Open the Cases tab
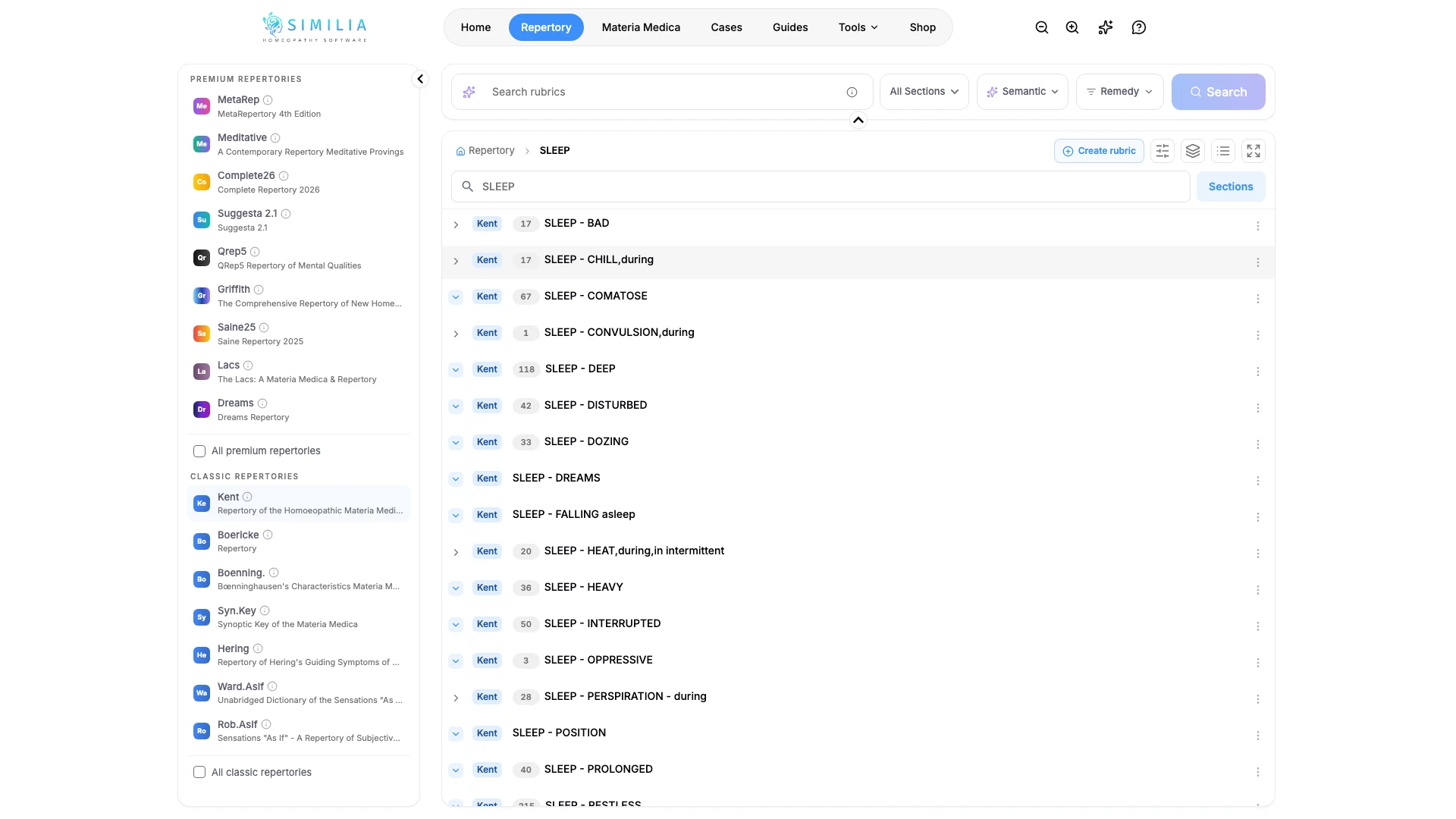This screenshot has height=819, width=1456. pyautogui.click(x=726, y=27)
